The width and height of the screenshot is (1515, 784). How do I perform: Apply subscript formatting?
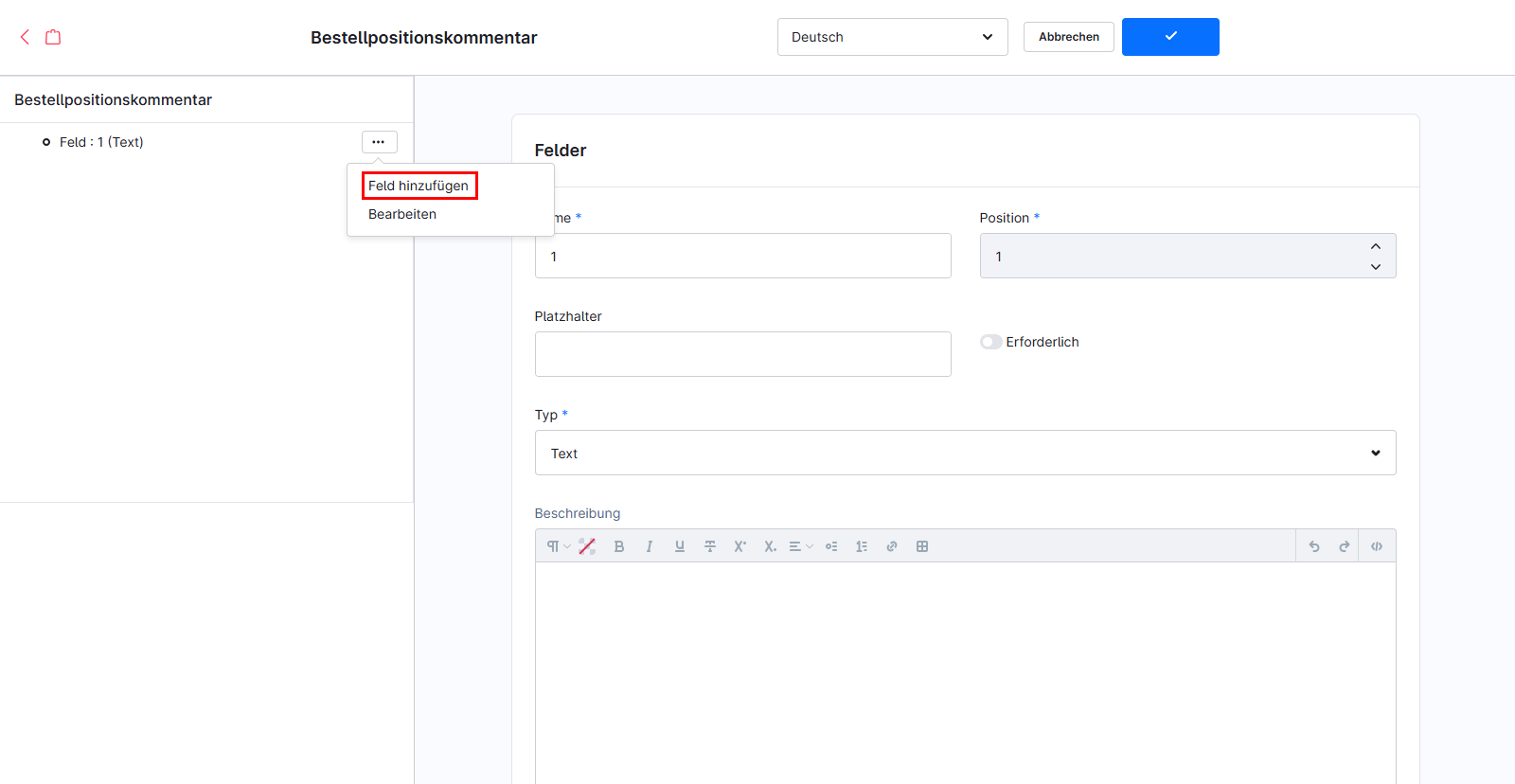(x=771, y=546)
